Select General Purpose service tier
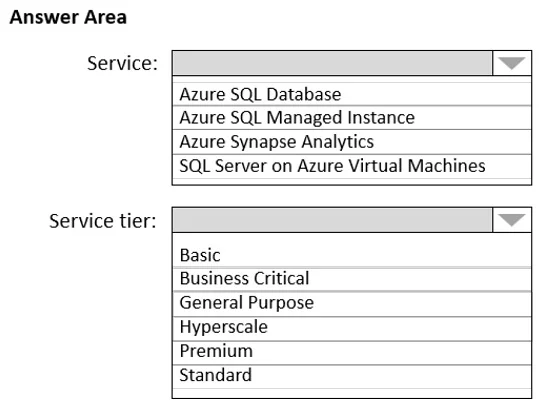 352,304
